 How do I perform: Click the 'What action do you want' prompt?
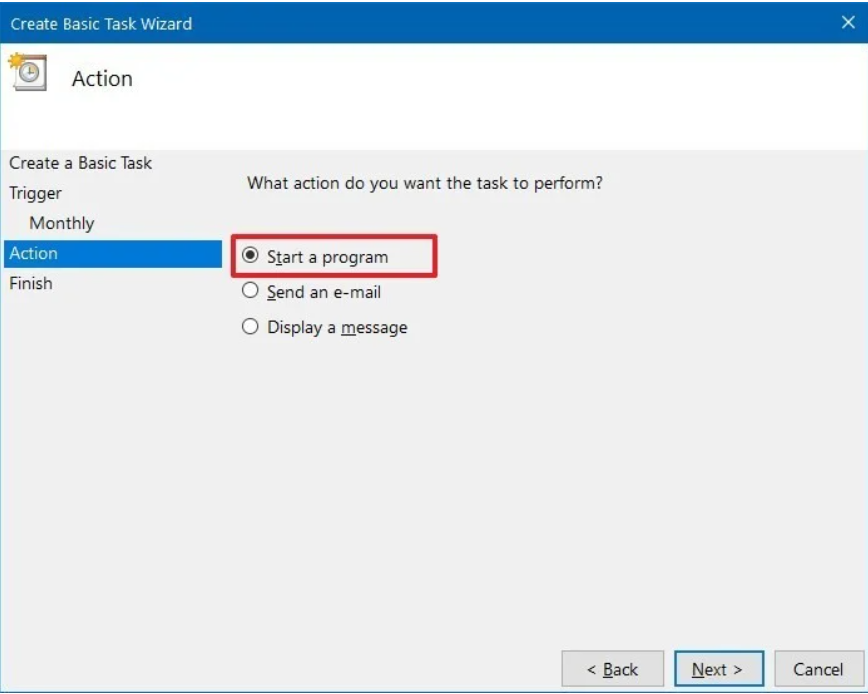[x=425, y=183]
